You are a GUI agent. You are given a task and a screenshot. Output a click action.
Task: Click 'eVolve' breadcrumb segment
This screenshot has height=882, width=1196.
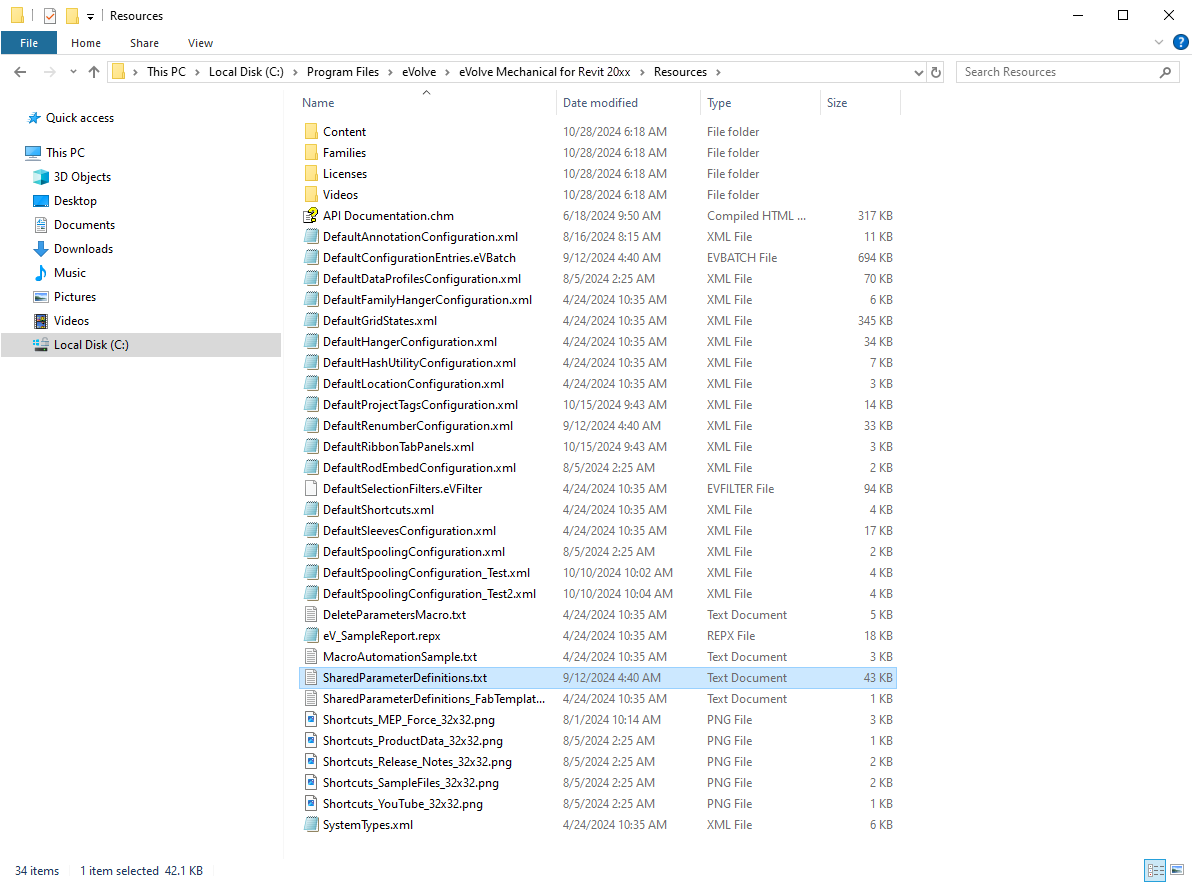[x=419, y=72]
